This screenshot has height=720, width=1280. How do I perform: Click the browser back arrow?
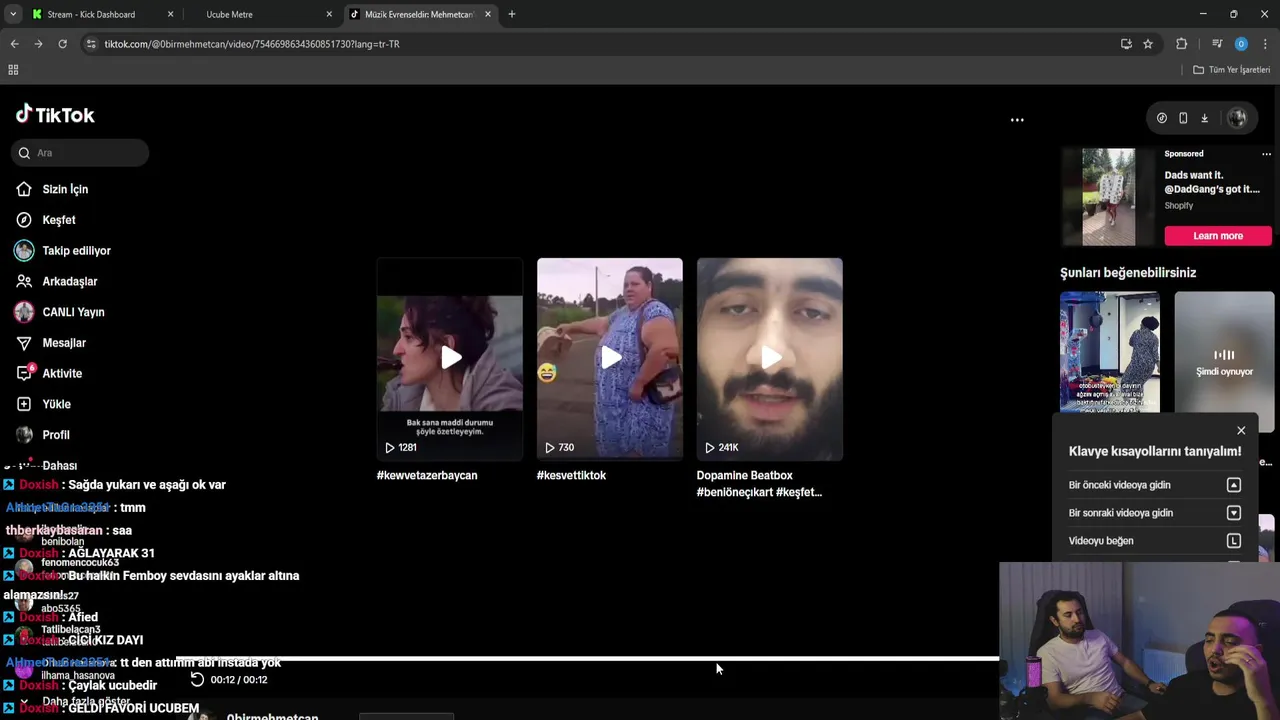pyautogui.click(x=14, y=44)
